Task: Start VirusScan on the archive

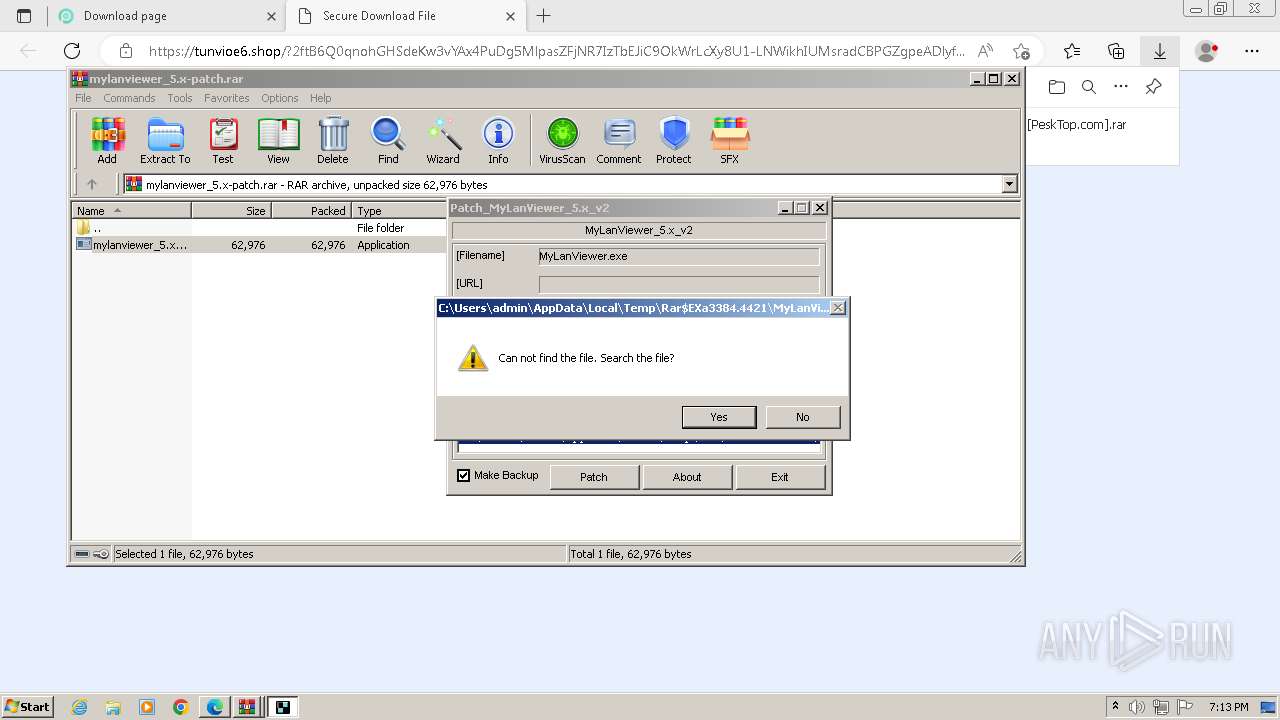Action: [x=562, y=140]
